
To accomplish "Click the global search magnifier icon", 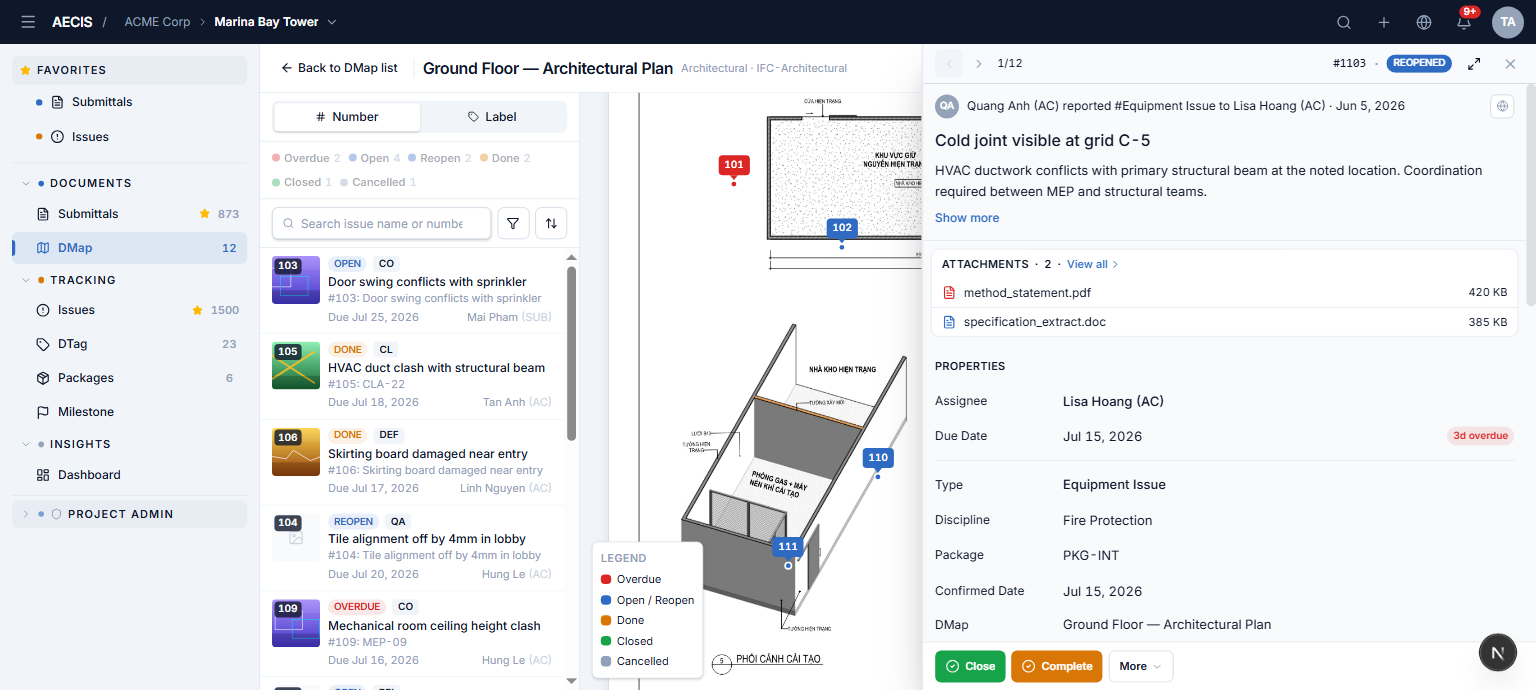I will 1344,22.
